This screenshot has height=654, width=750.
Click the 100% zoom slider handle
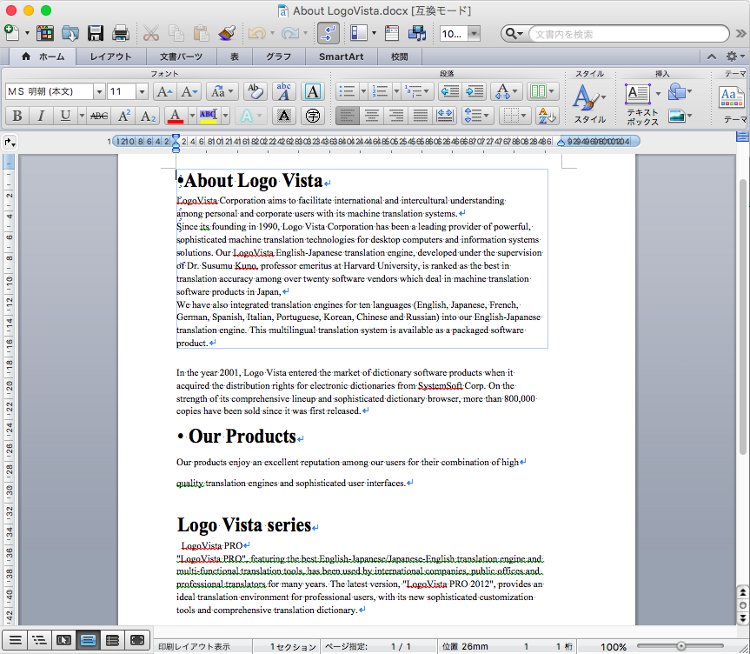pos(681,645)
